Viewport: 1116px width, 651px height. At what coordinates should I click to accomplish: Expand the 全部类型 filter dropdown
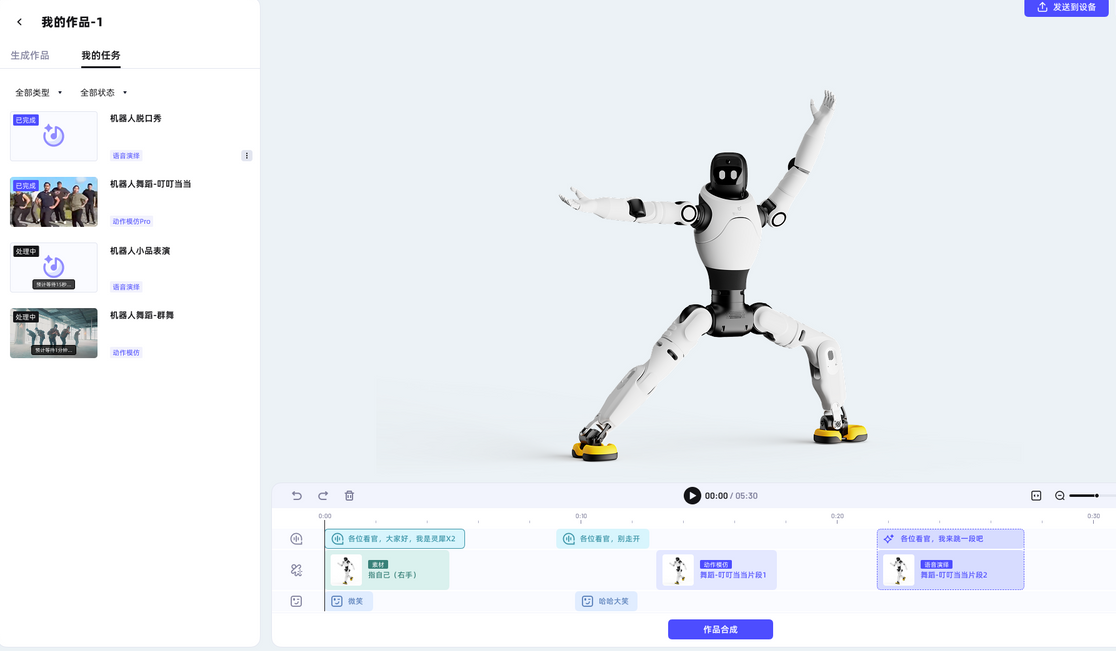(39, 93)
